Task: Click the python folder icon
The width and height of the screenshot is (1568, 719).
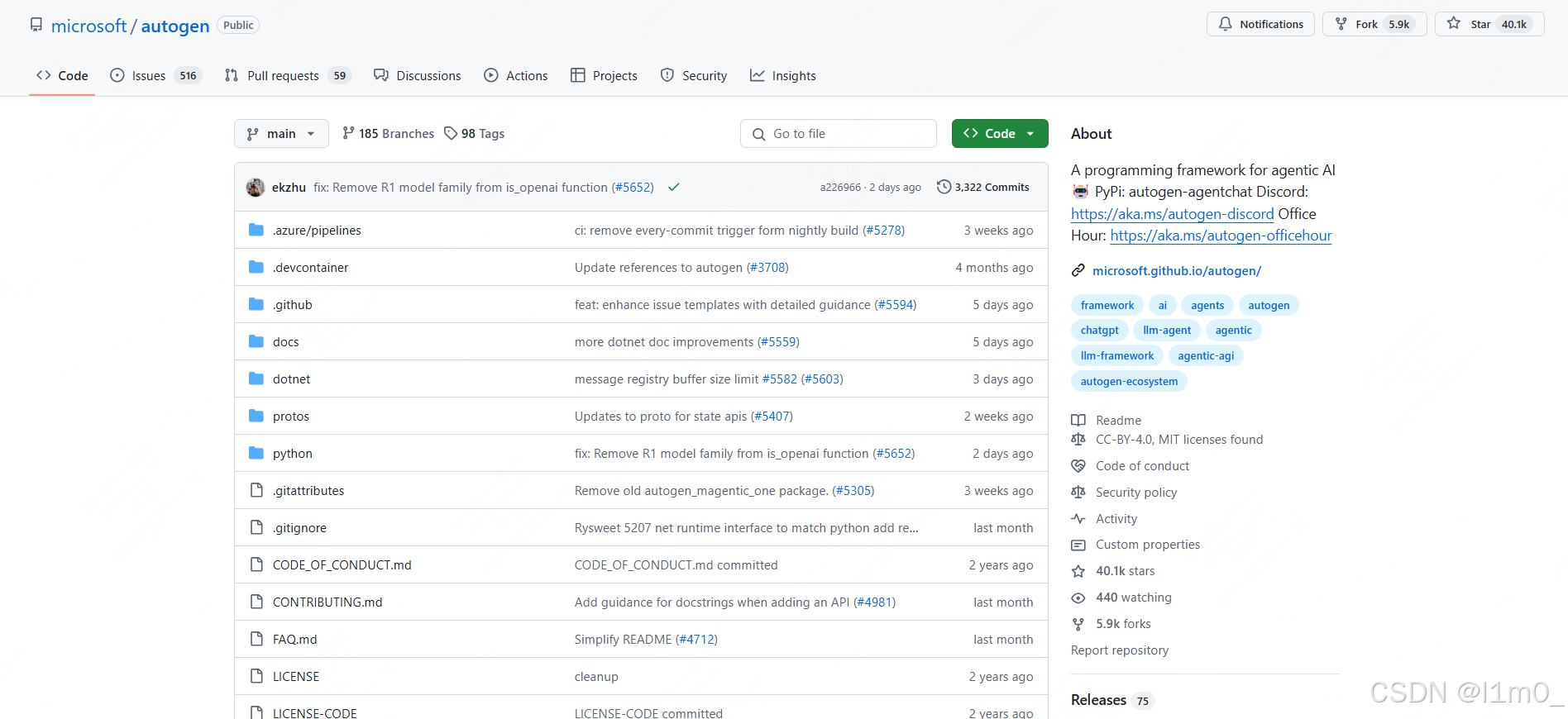Action: [256, 453]
